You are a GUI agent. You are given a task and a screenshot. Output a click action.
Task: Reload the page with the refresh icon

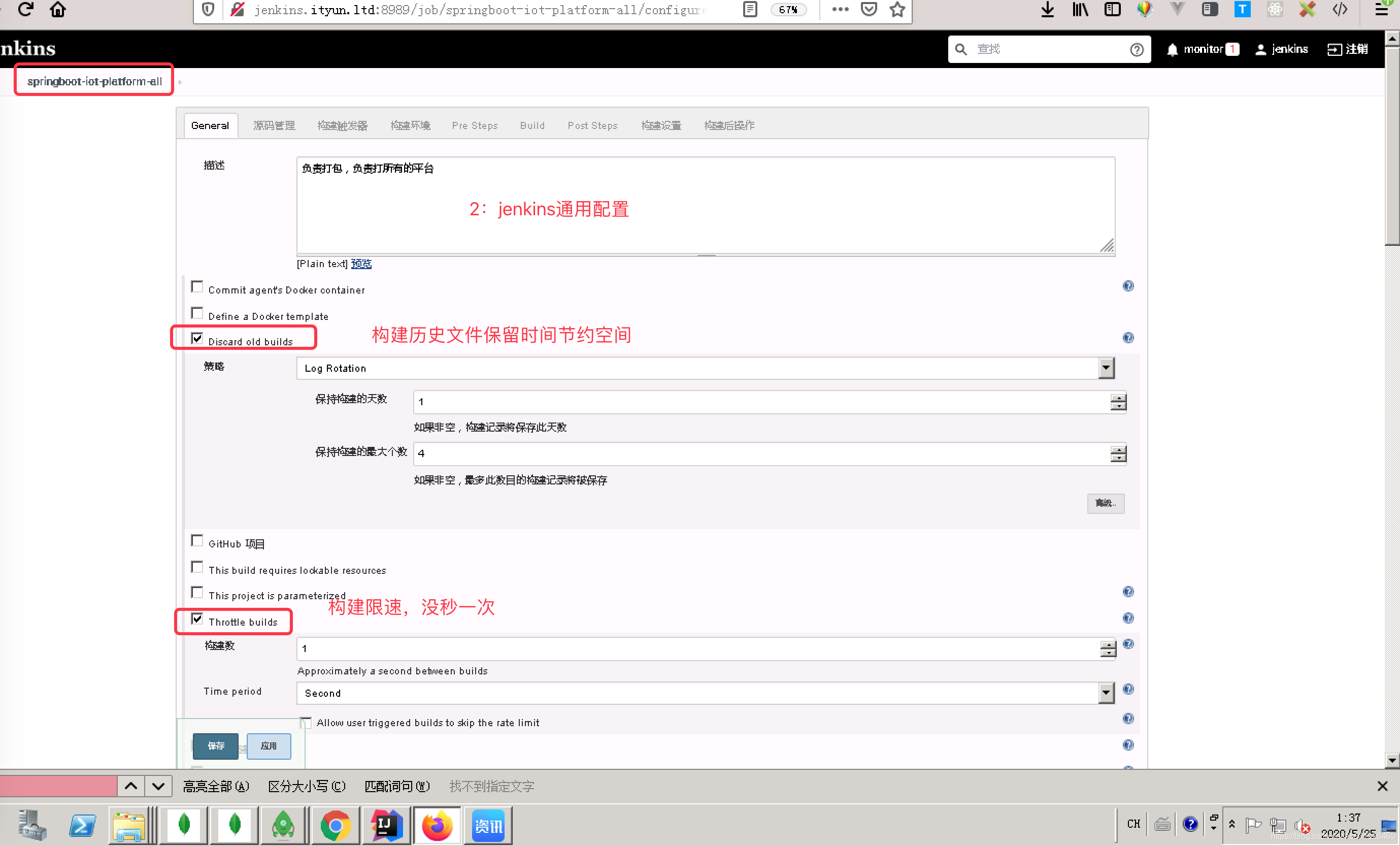tap(25, 10)
